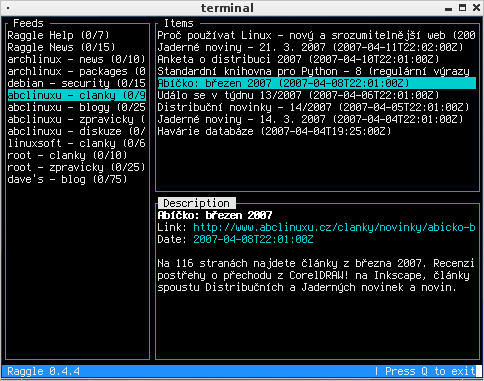Click the Items panel title
This screenshot has height=381, width=484.
click(179, 23)
